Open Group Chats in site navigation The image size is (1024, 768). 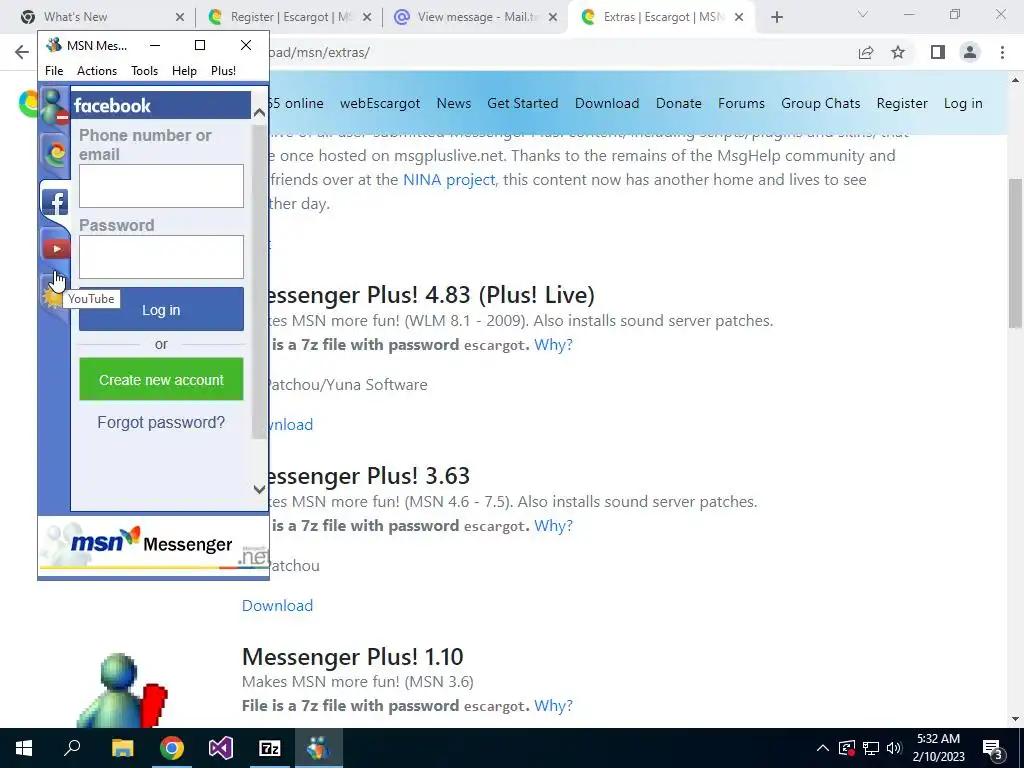(821, 103)
